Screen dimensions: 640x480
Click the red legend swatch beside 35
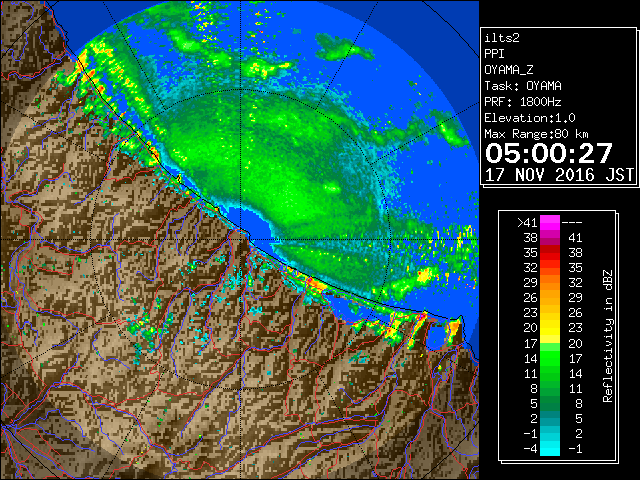click(550, 253)
